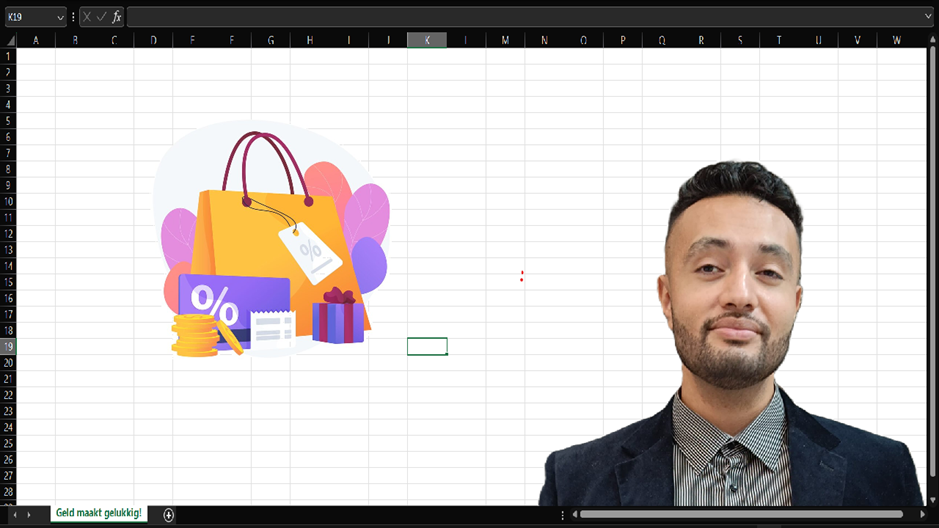Select row 19 header
Viewport: 939px width, 528px height.
tap(8, 346)
